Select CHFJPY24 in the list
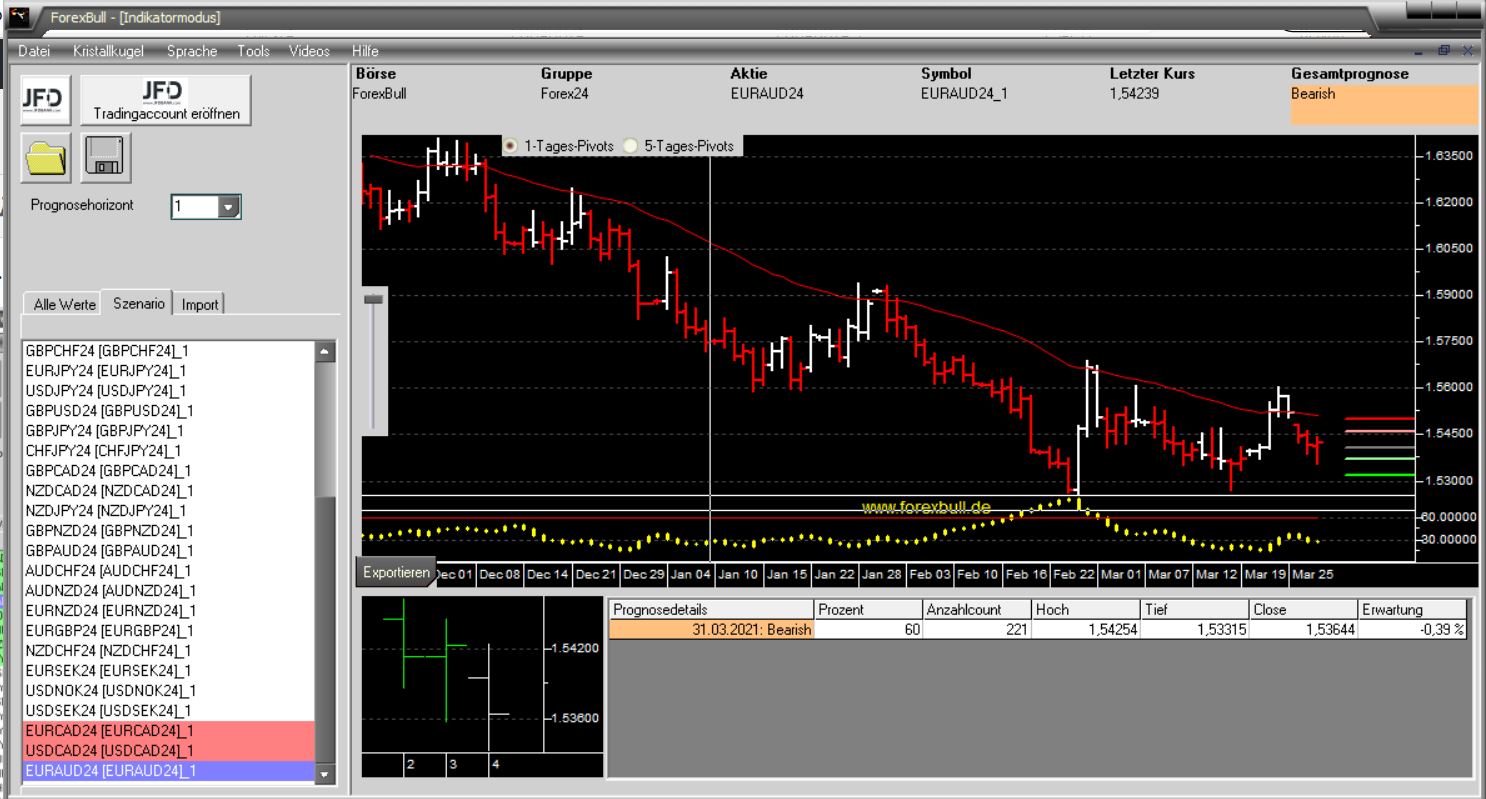 (167, 451)
